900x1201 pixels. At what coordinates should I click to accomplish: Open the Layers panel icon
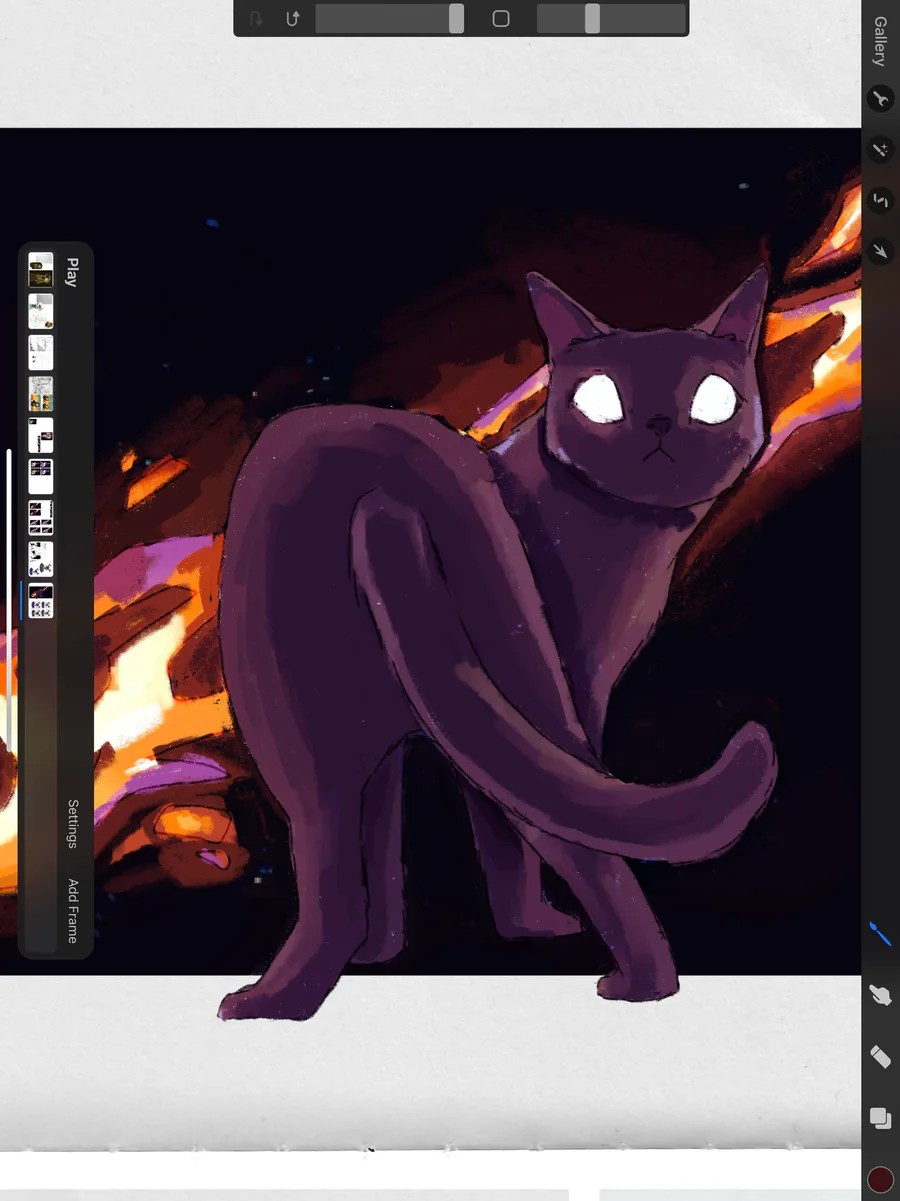tap(880, 1118)
